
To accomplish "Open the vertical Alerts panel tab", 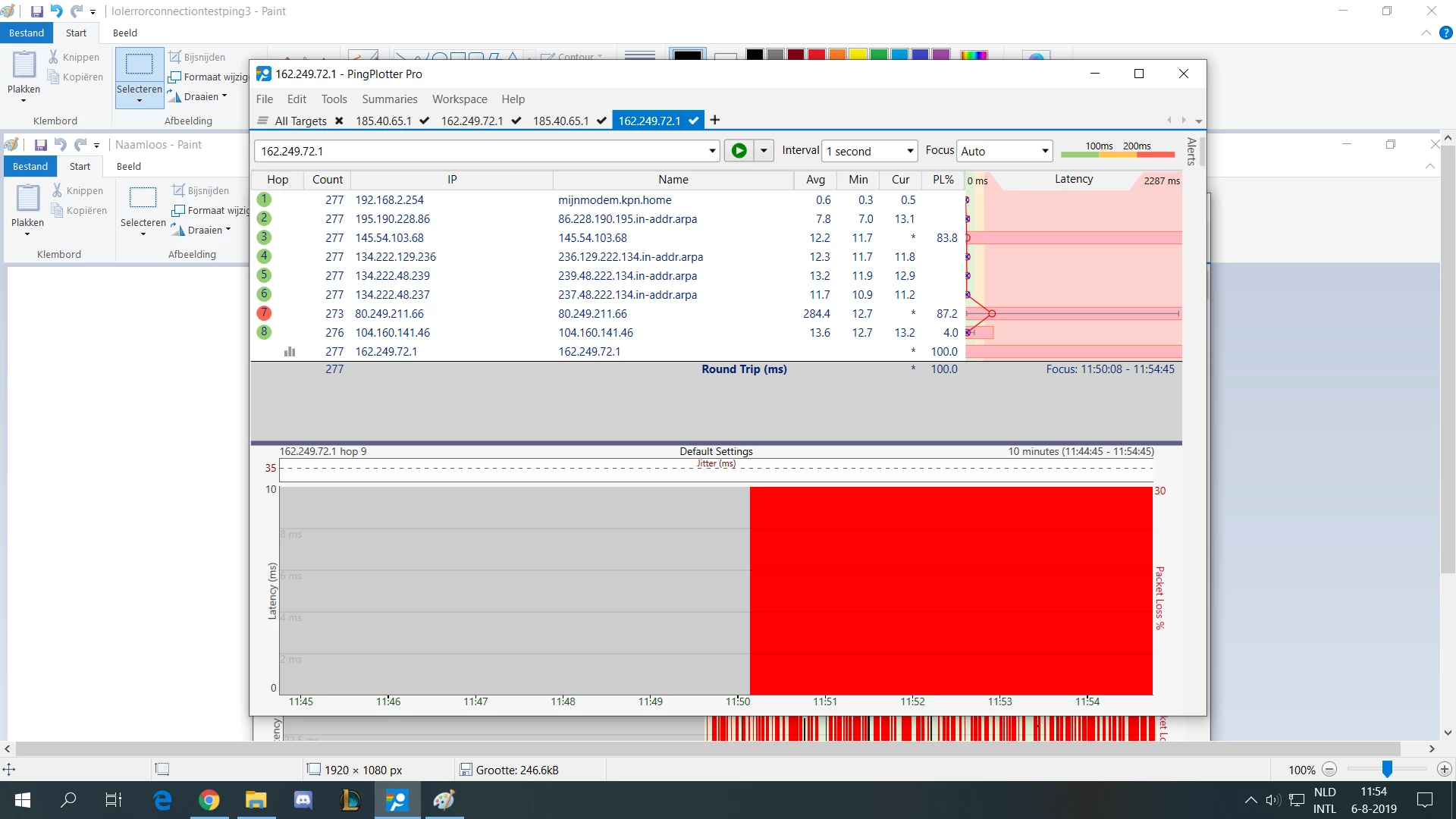I will (1191, 152).
